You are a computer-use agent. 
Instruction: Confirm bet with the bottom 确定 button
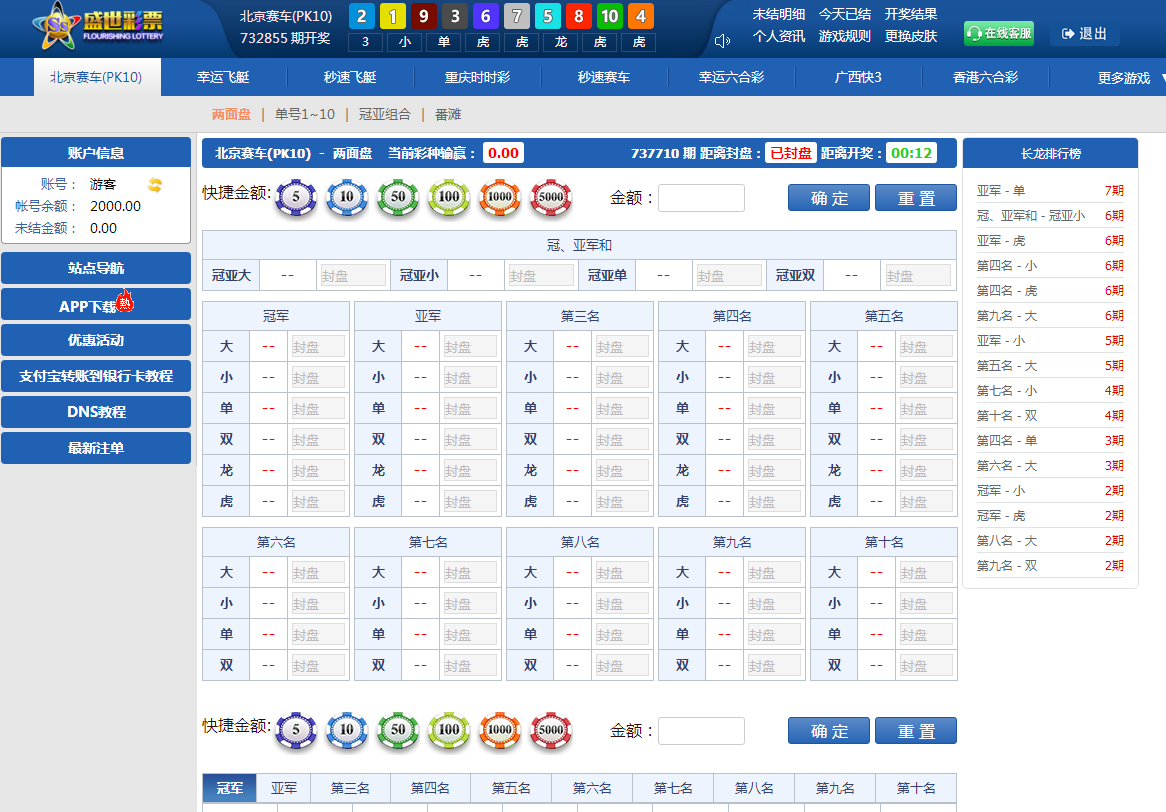829,731
